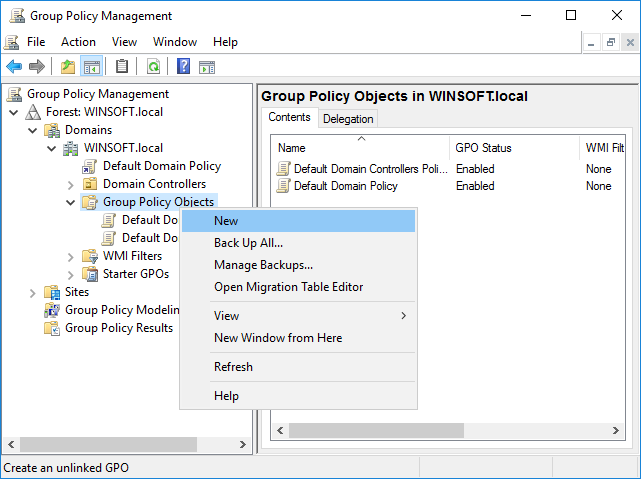Select Default Domain Policy in GPO list
Screen dimensions: 641x479
point(345,186)
